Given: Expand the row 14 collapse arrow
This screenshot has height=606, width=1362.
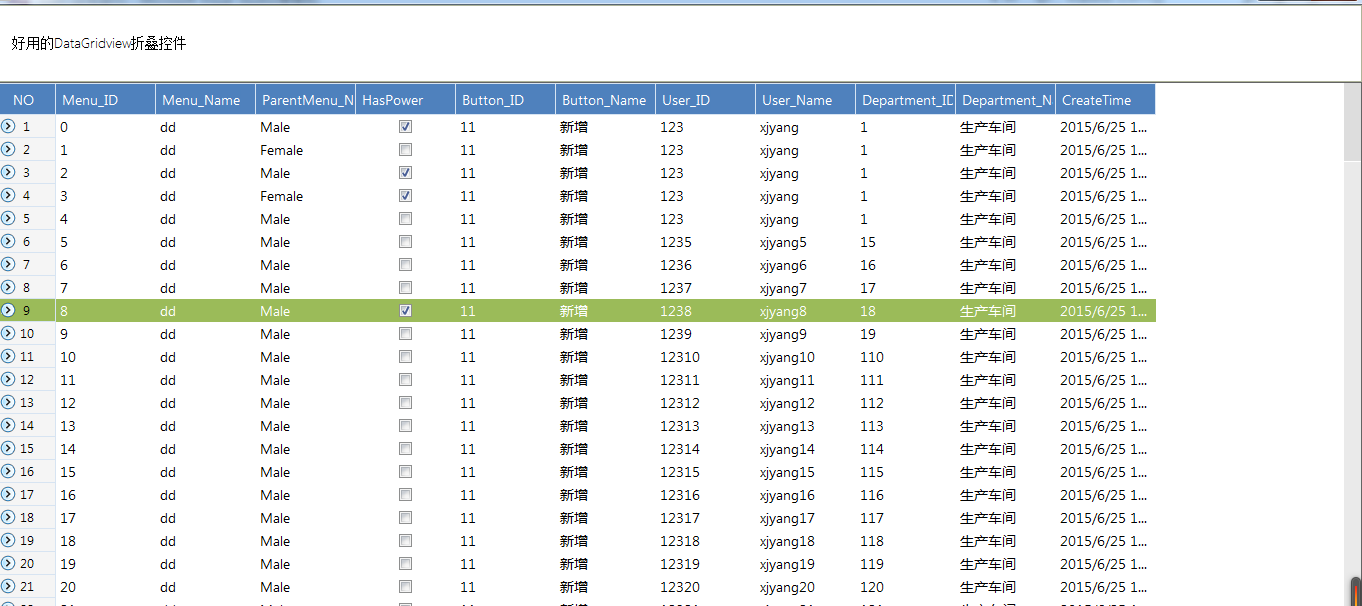Looking at the screenshot, I should (x=8, y=425).
